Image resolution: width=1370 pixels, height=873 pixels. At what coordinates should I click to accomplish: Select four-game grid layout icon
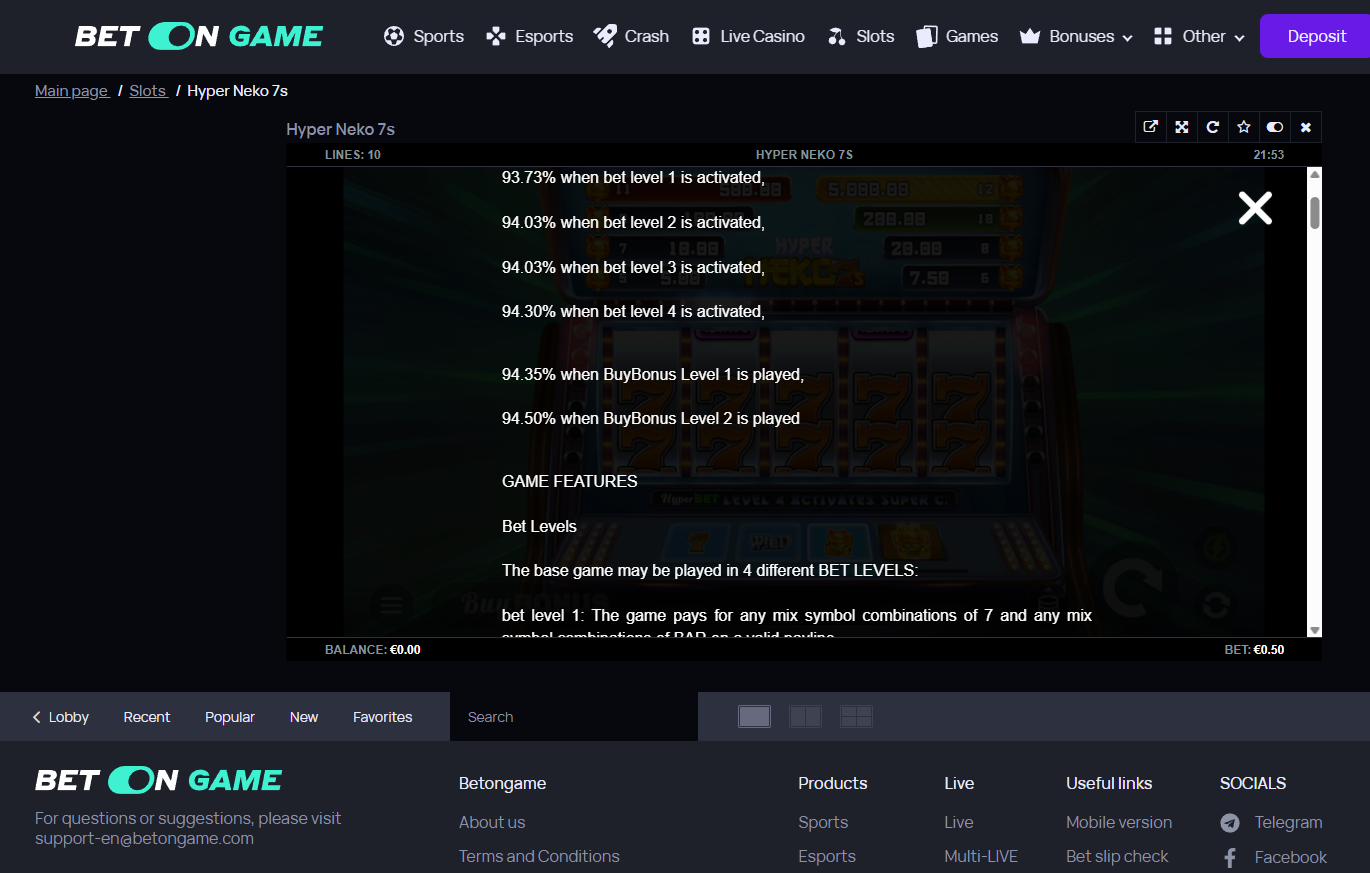click(857, 716)
